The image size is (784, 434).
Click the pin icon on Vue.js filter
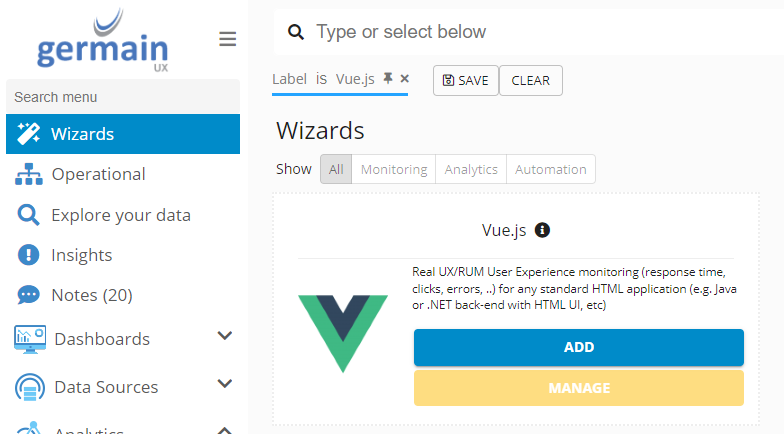pyautogui.click(x=388, y=78)
